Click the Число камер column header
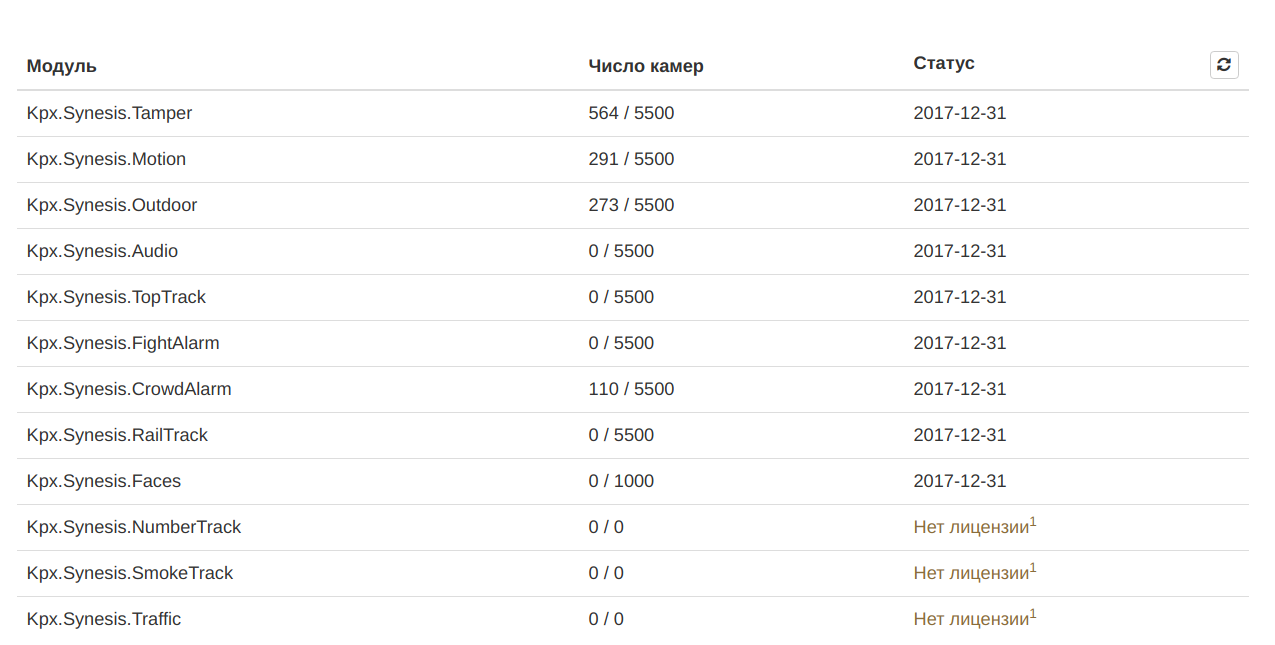Image resolution: width=1275 pixels, height=645 pixels. 646,66
